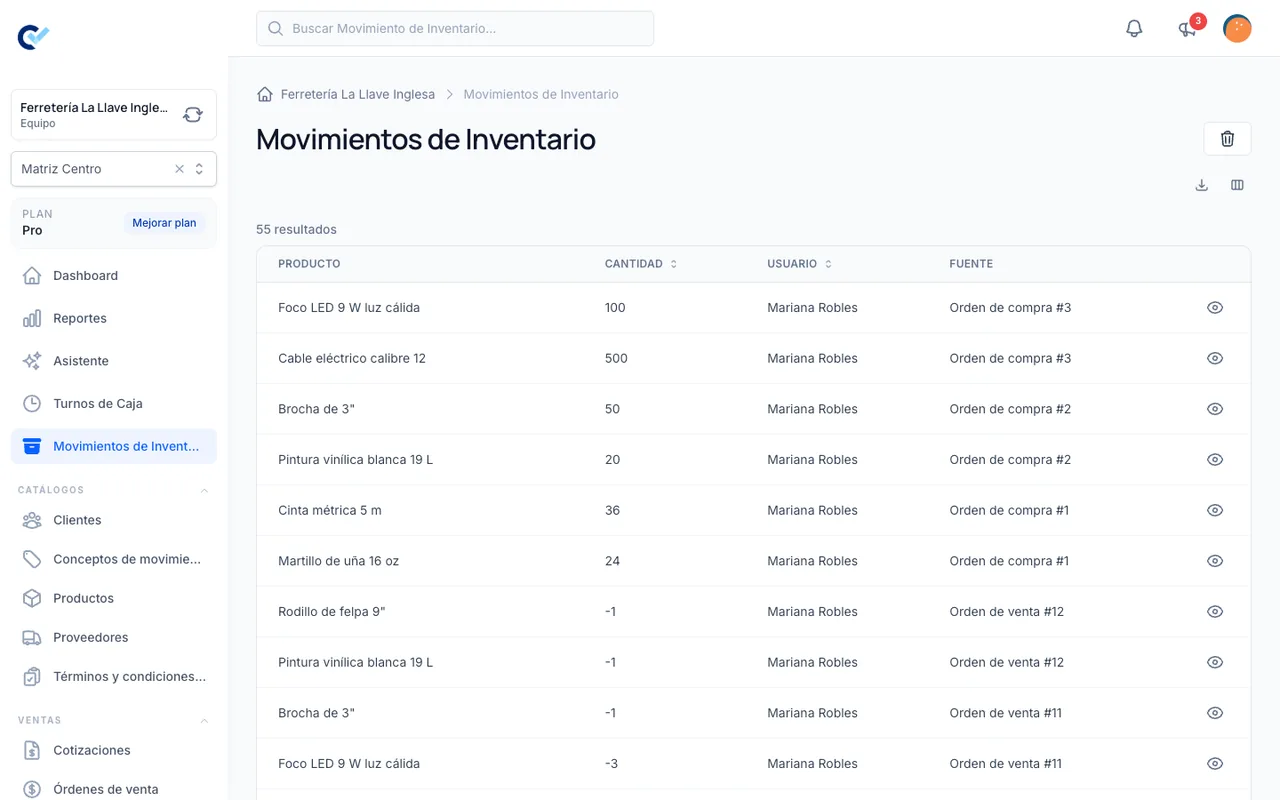The width and height of the screenshot is (1280, 800).
Task: View the Pintura vinílica Orden de compra #2 row
Action: point(1215,460)
